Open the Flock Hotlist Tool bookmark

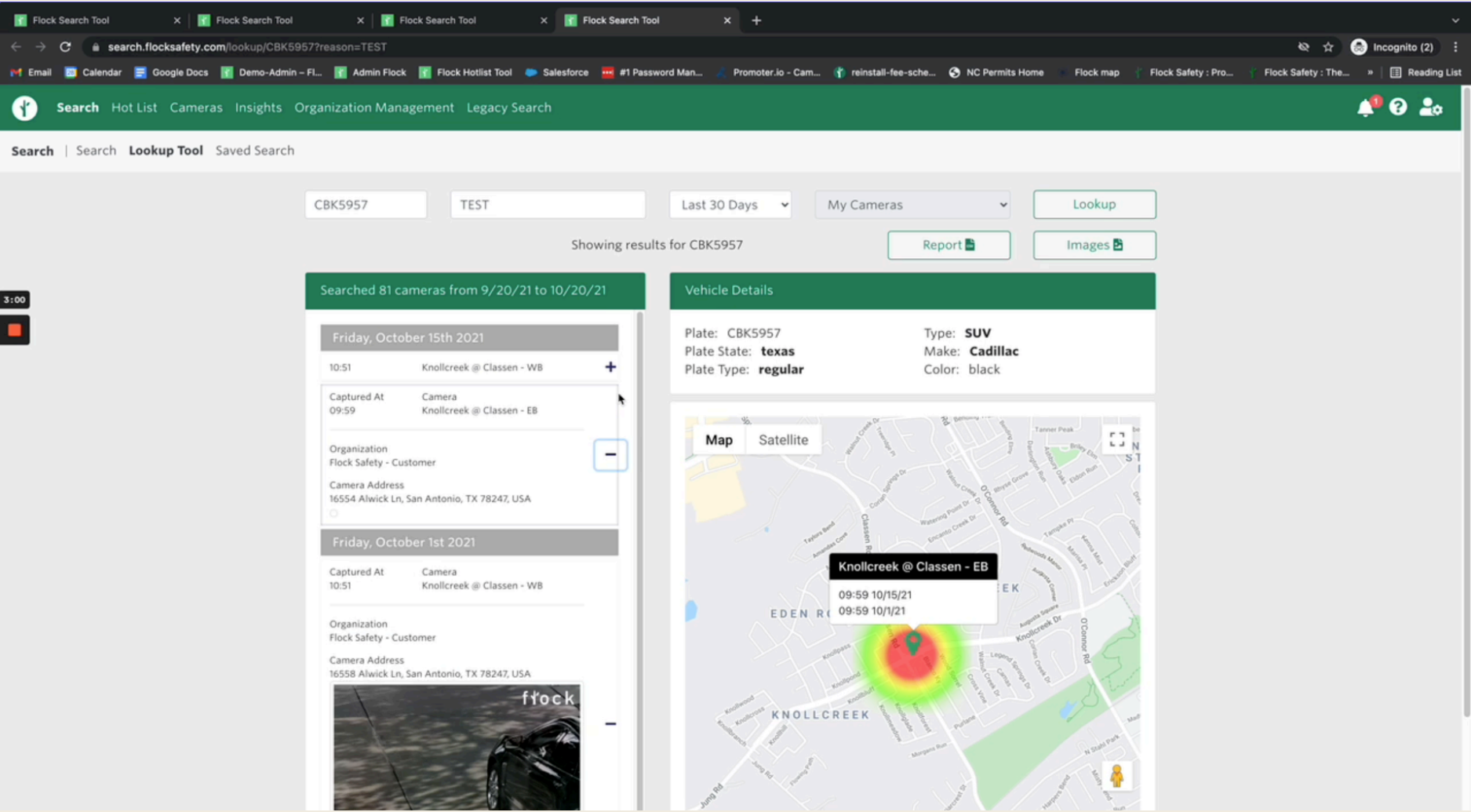(x=465, y=72)
